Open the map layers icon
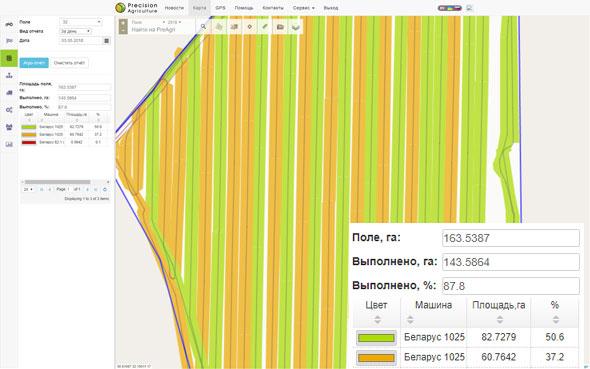This screenshot has height=369, width=590. pyautogui.click(x=295, y=27)
